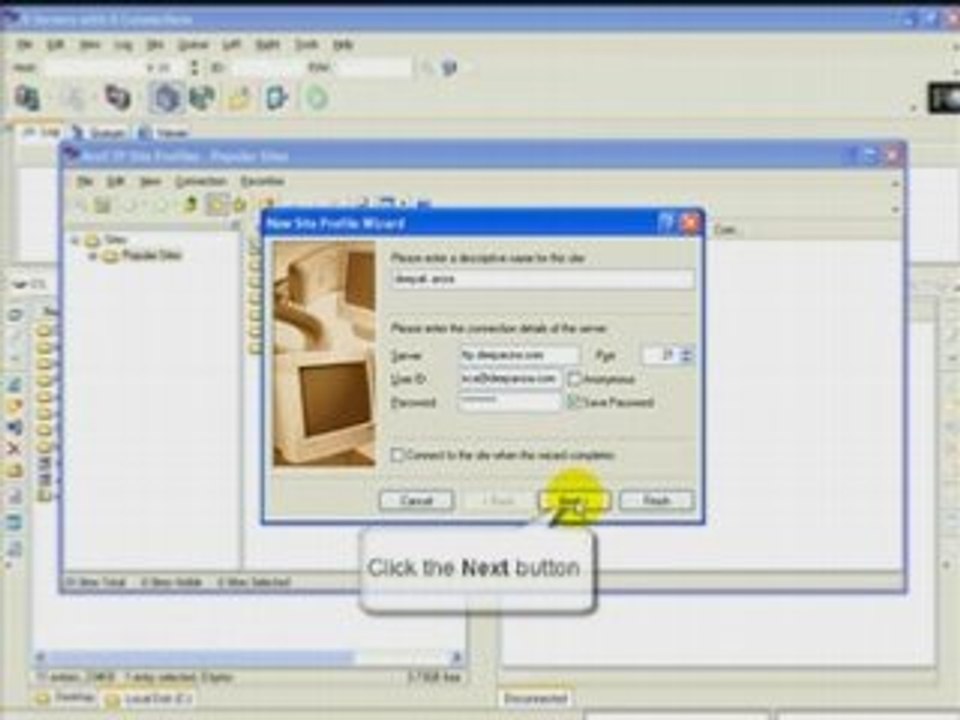Screen dimensions: 960x720
Task: Expand the Popular Sites folder node
Action: (93, 256)
